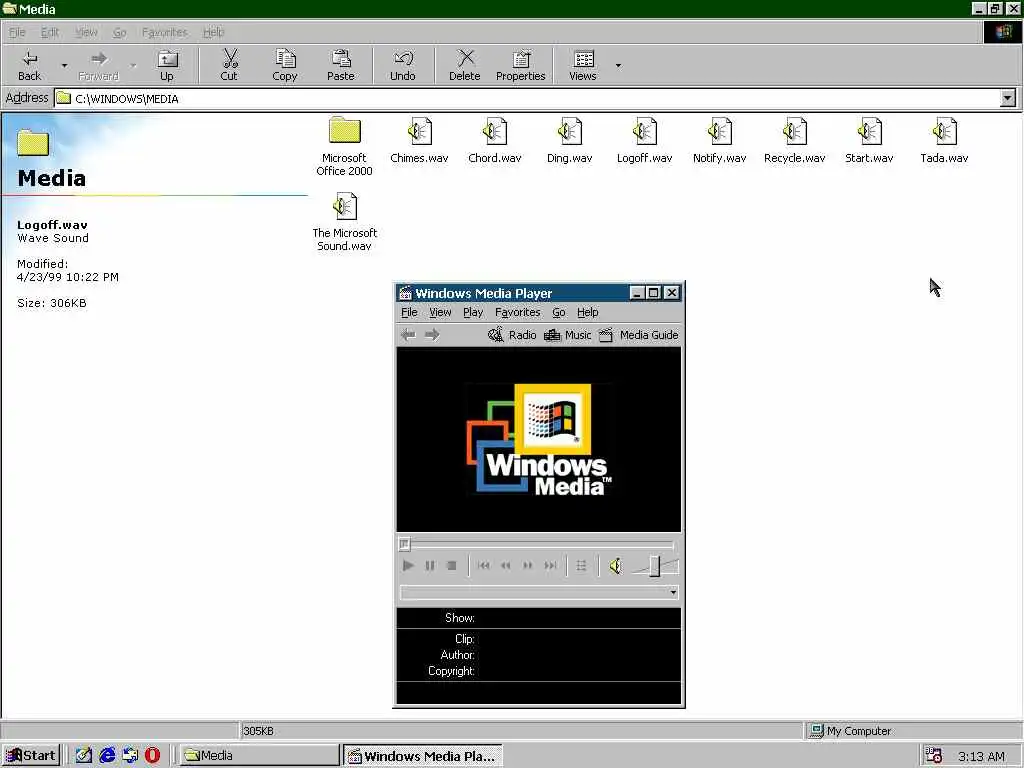Open the File menu in Media Player
Viewport: 1024px width, 768px height.
tap(409, 312)
